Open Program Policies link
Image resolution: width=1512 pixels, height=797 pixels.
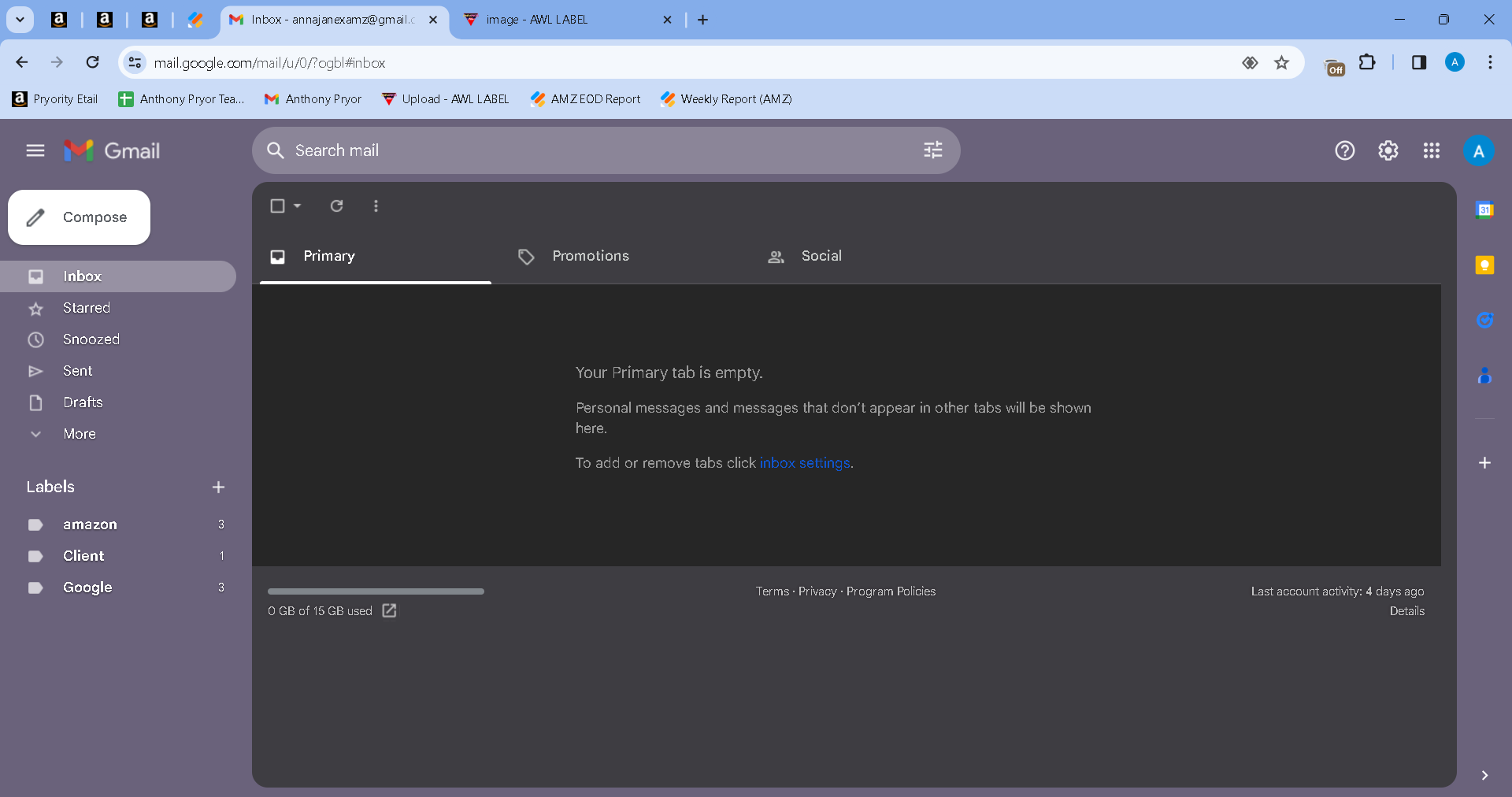click(891, 591)
